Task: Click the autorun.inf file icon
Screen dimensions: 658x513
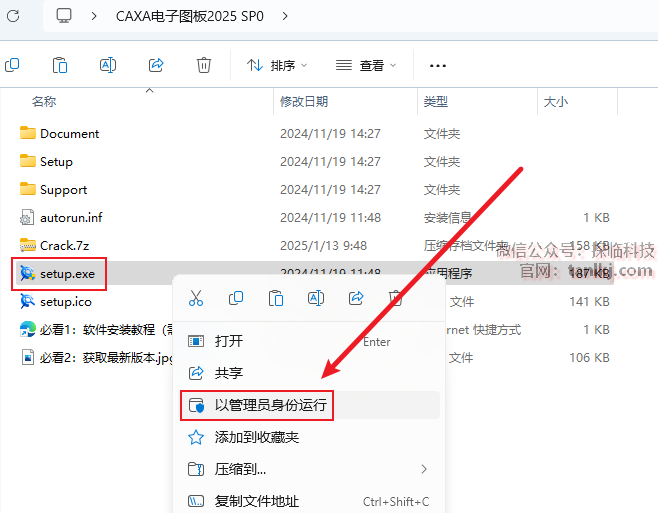Action: click(x=27, y=217)
